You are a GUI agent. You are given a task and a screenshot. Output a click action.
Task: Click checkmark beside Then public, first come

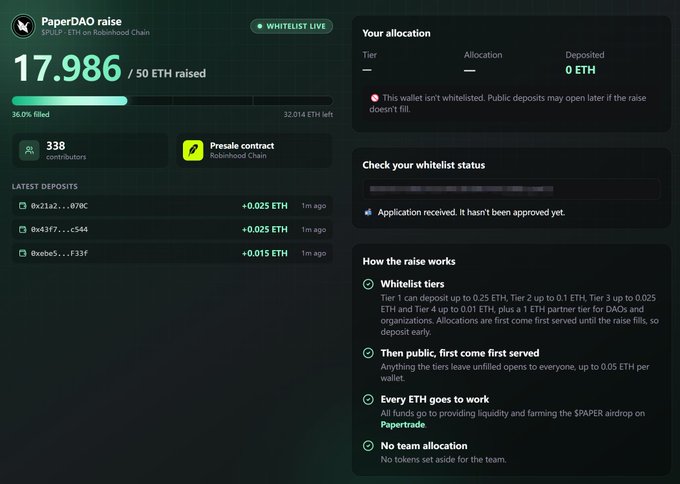368,353
